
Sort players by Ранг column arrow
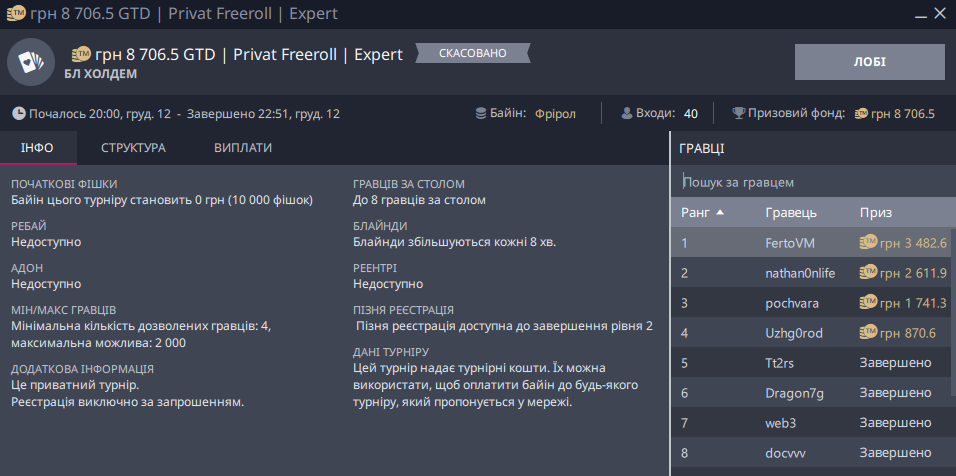pos(720,213)
